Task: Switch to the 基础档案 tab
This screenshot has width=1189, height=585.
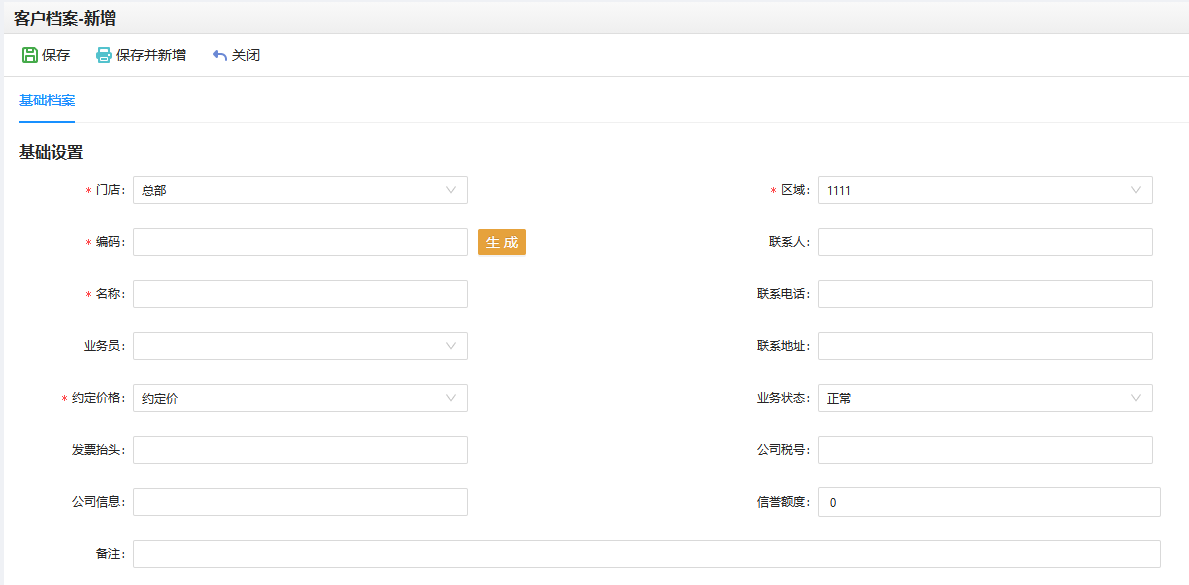Action: (47, 101)
